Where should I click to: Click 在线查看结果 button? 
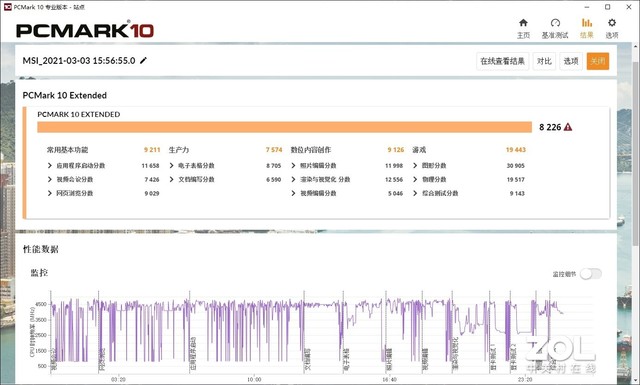click(x=502, y=61)
